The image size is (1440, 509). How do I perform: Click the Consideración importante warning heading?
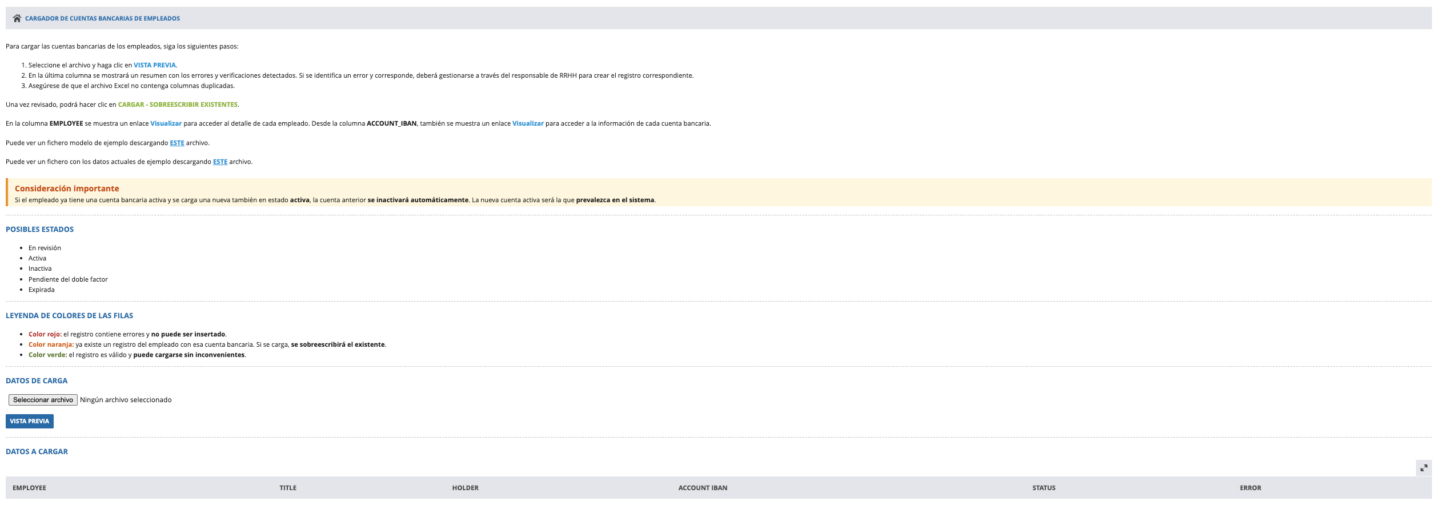pos(67,188)
